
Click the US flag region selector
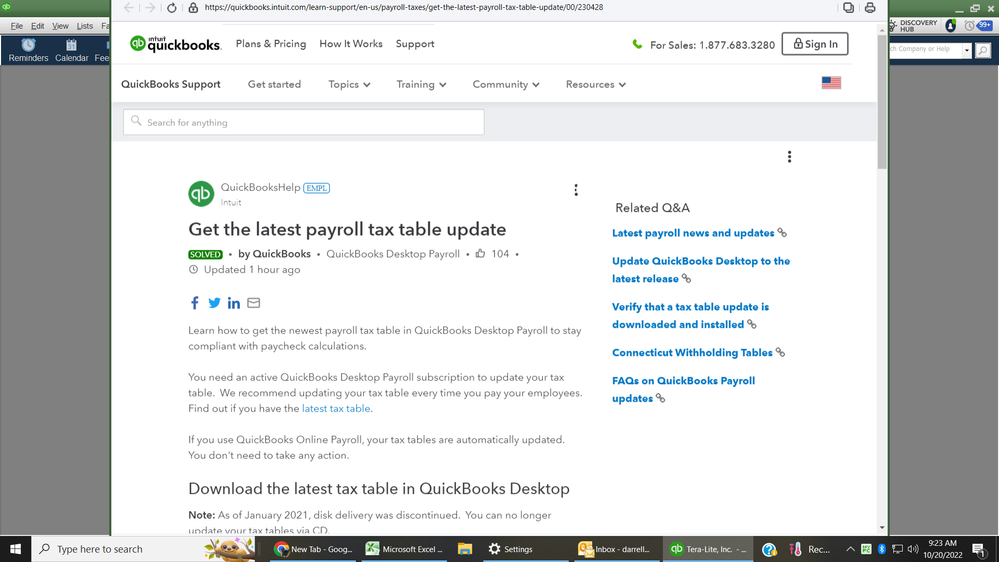[831, 83]
